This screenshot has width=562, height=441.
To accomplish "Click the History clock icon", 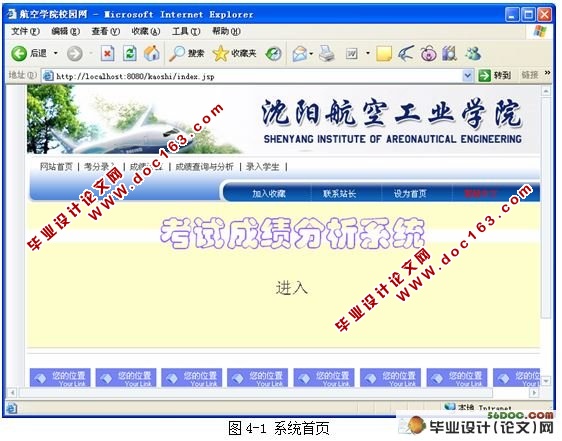I will tap(273, 54).
